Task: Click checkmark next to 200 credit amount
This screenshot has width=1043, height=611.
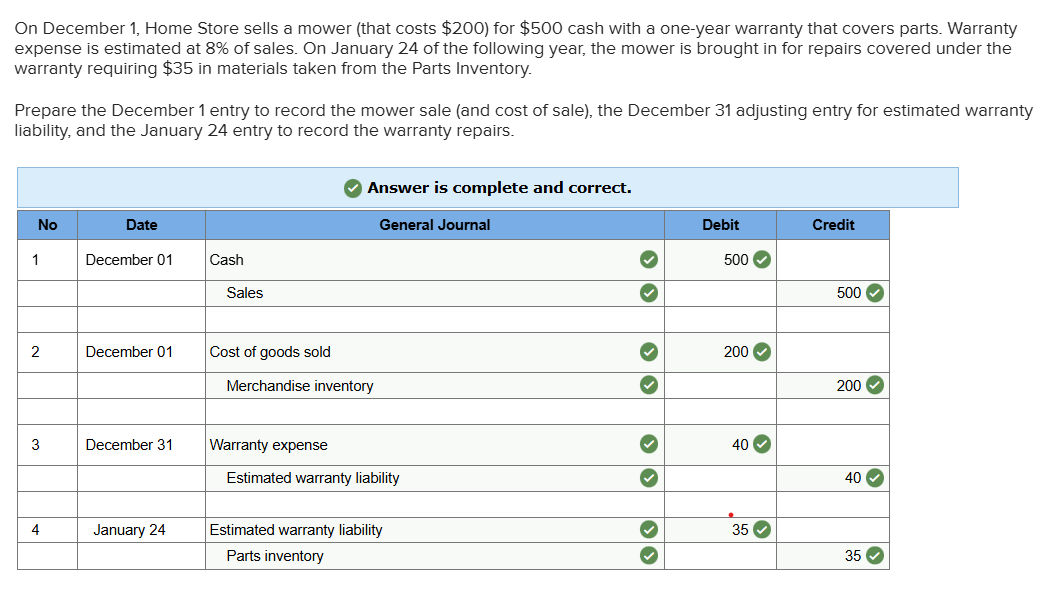Action: tap(875, 385)
